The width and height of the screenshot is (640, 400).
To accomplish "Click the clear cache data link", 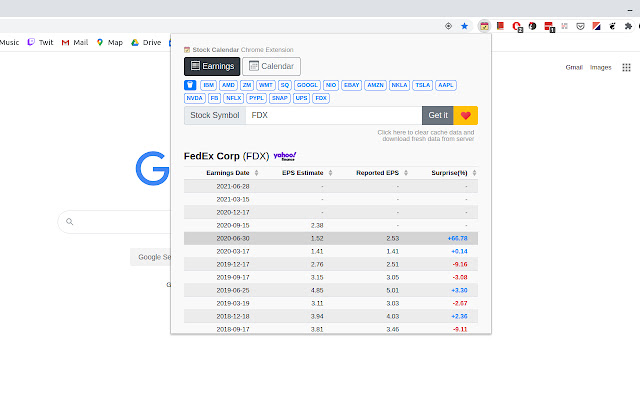I will pos(426,136).
